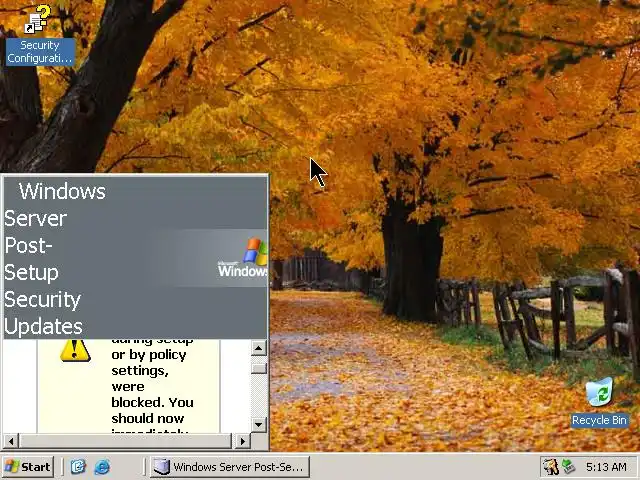The width and height of the screenshot is (640, 480).
Task: Click the yellow warning triangle icon
Action: click(75, 350)
